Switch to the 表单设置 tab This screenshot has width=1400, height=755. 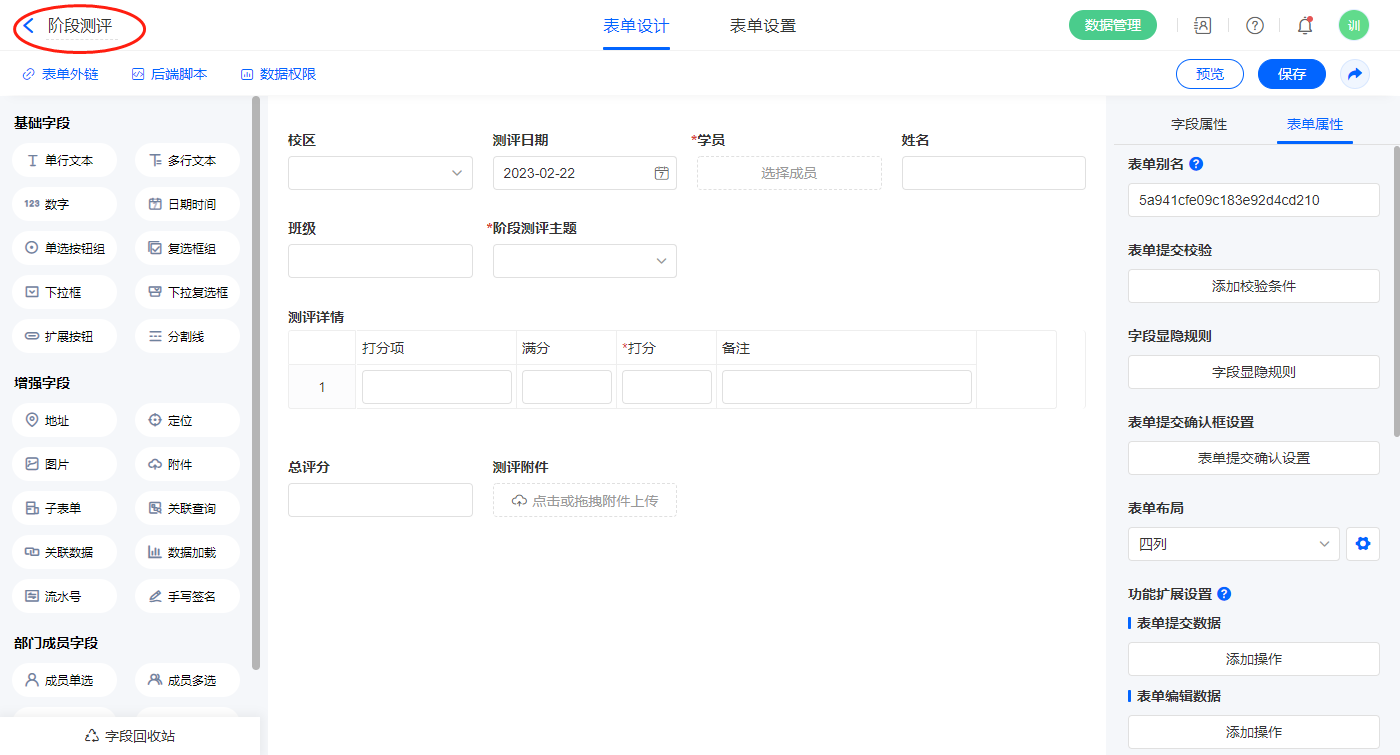(x=762, y=26)
